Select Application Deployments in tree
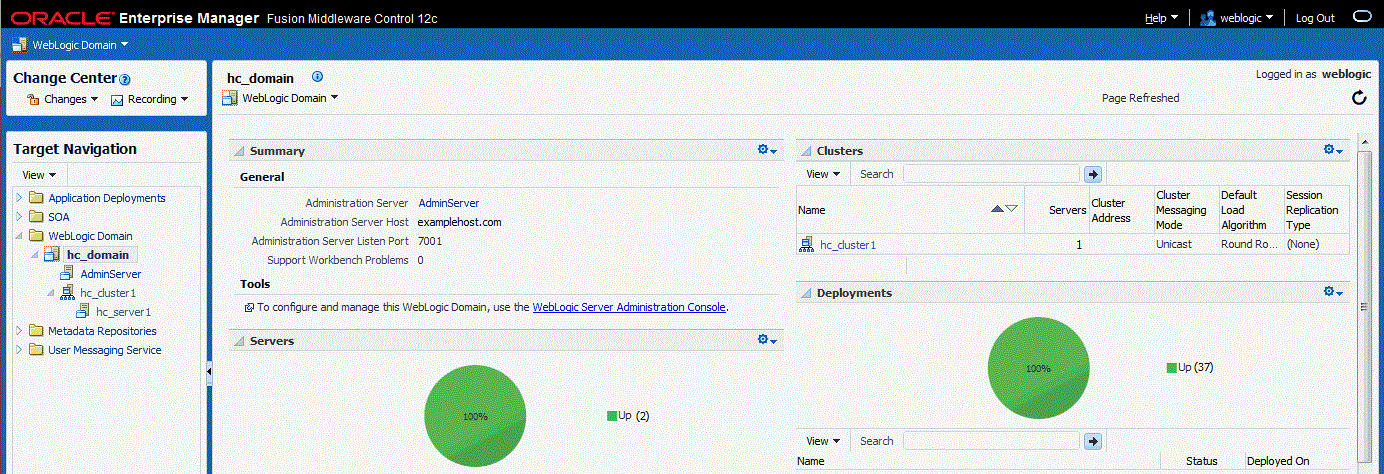1384x474 pixels. point(107,198)
